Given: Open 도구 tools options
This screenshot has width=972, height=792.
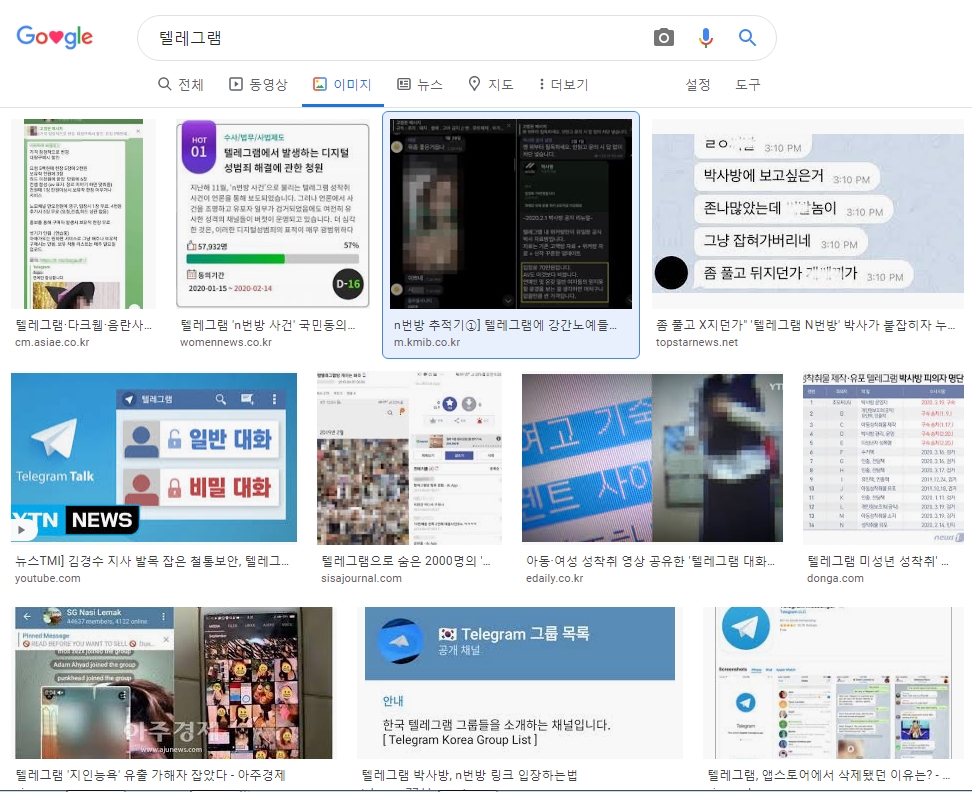Looking at the screenshot, I should (748, 84).
